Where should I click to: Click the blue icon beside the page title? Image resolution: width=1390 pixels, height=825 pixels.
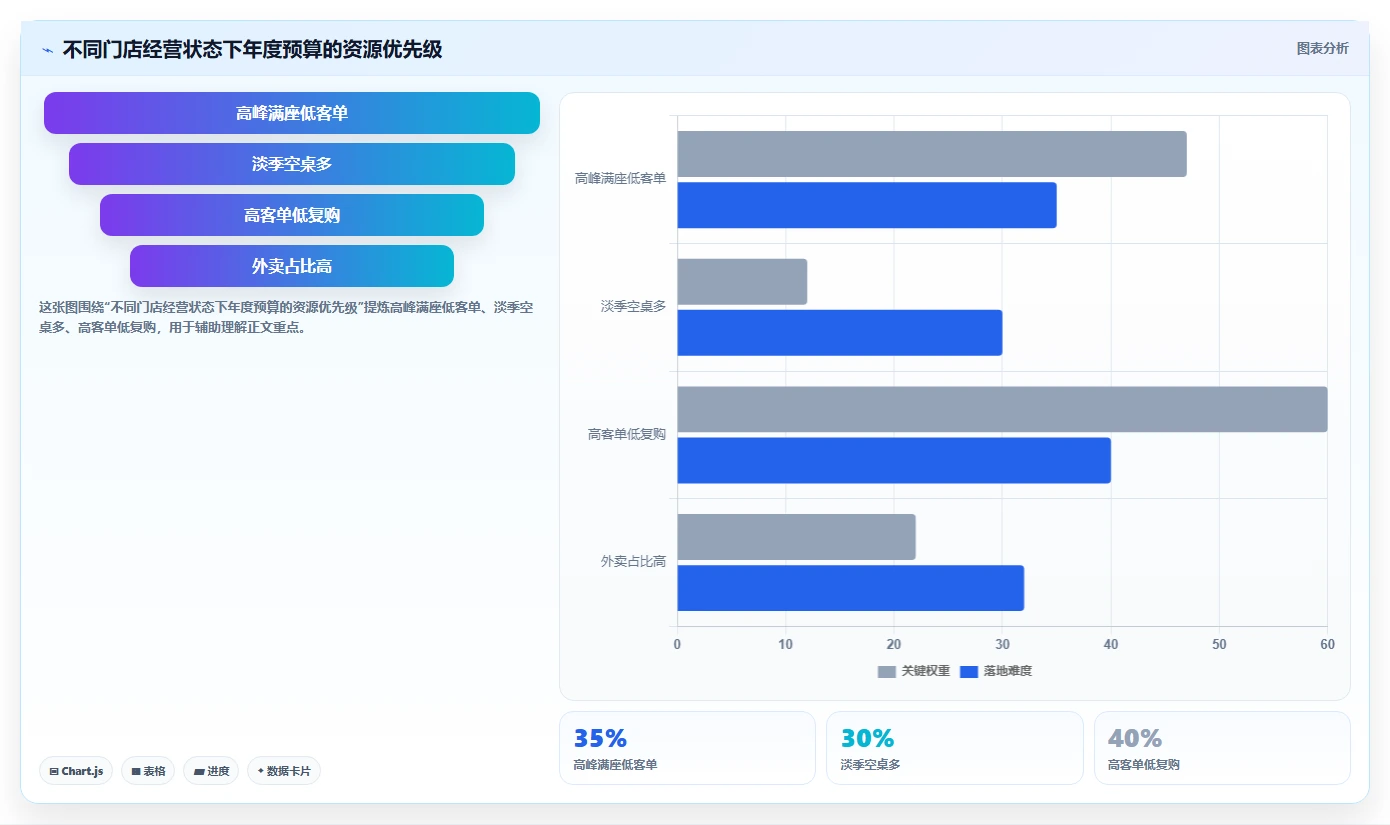47,49
